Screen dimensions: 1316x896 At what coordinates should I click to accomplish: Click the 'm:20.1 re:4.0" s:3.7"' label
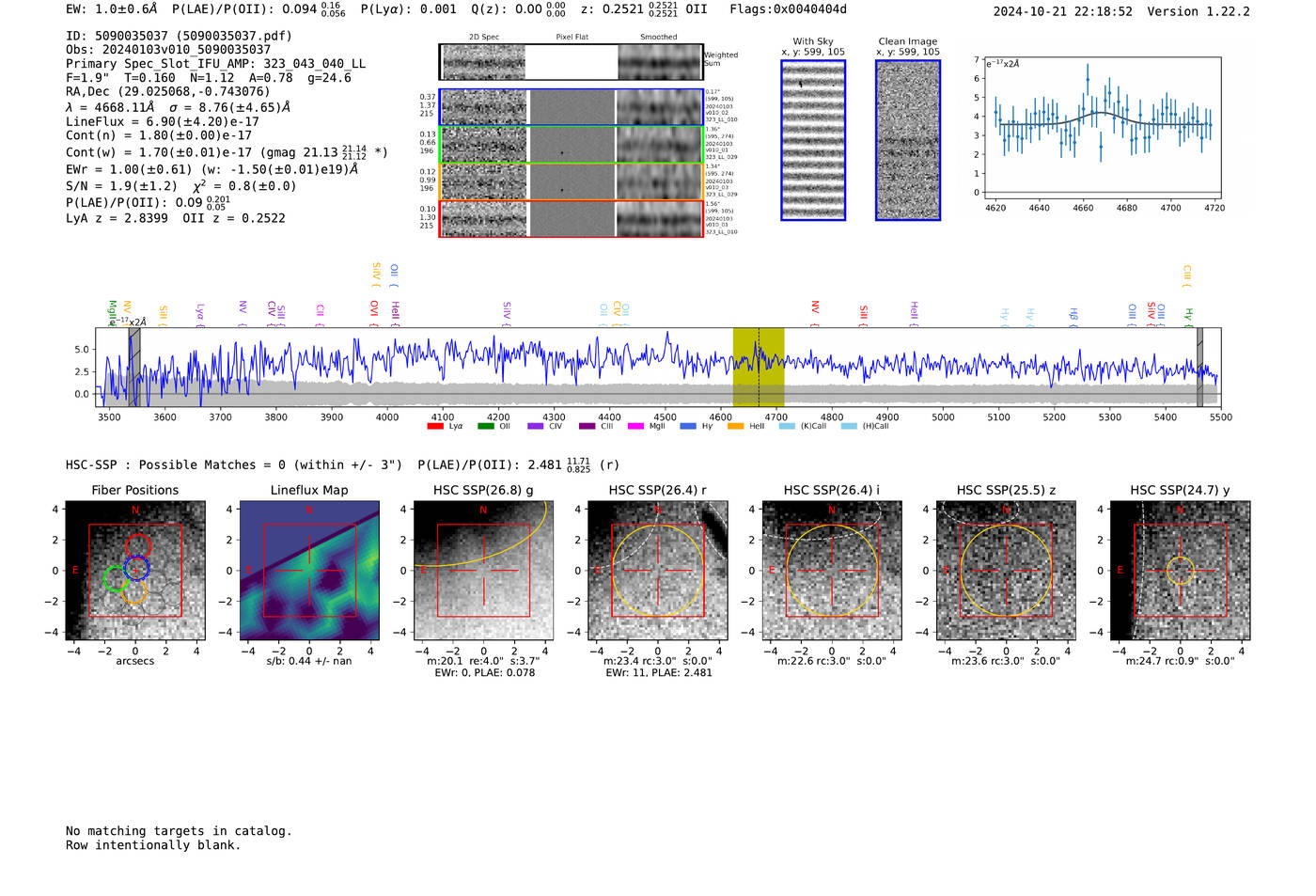point(483,662)
